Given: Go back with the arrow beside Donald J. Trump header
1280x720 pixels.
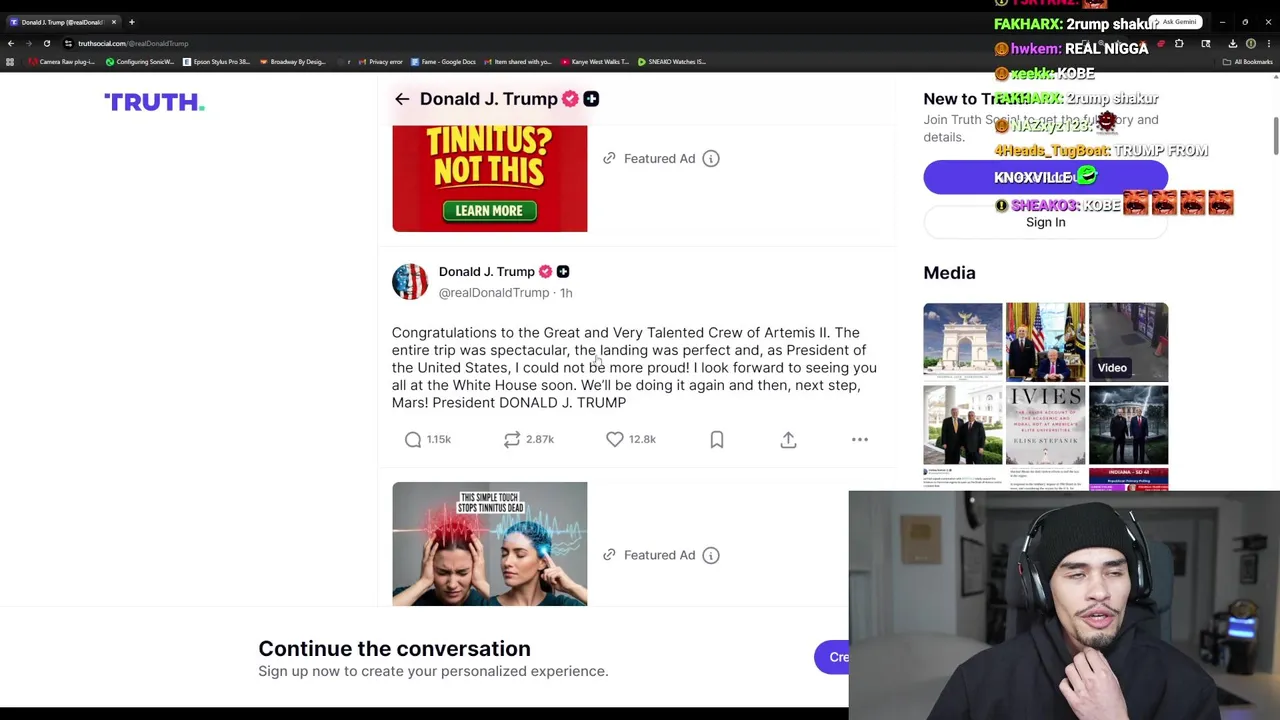Looking at the screenshot, I should pos(402,99).
